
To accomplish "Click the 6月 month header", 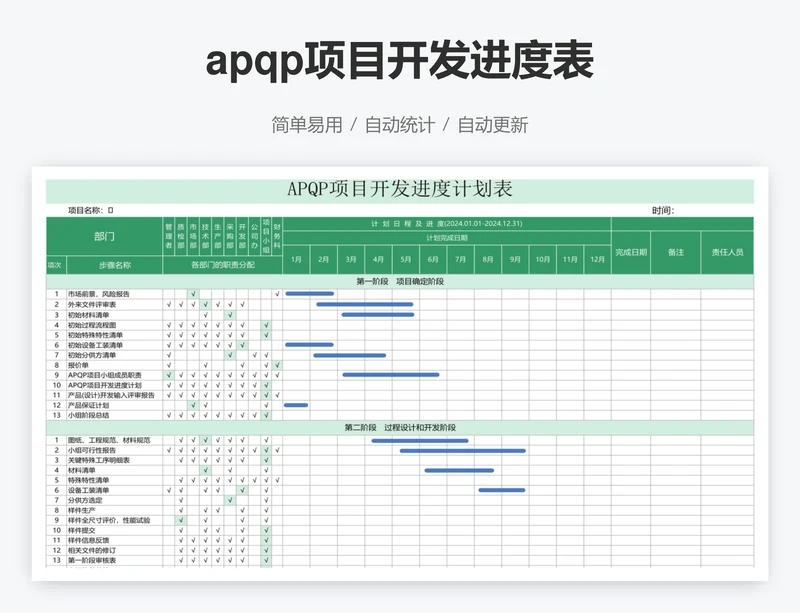I will click(433, 259).
